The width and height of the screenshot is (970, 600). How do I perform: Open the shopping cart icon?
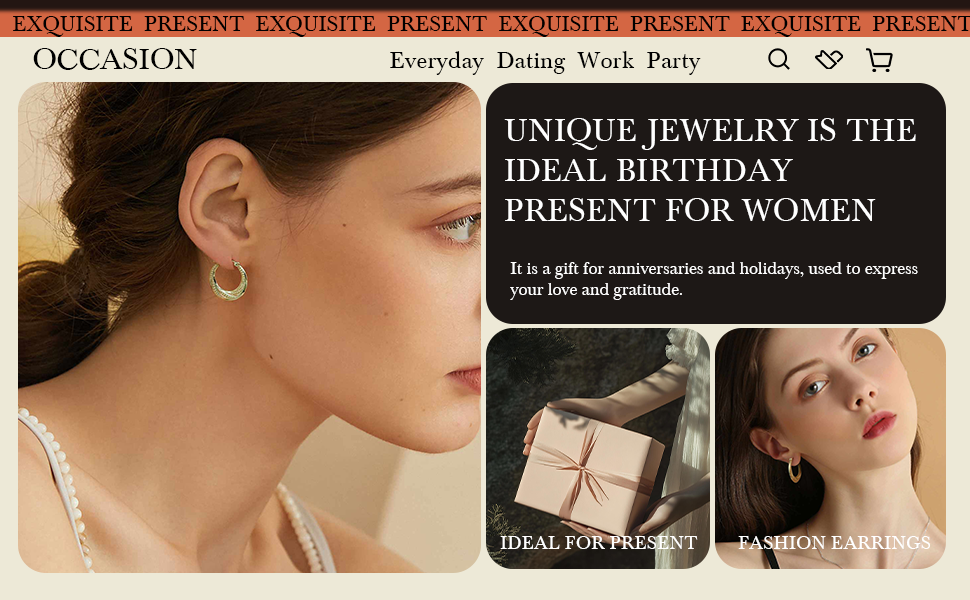(x=879, y=61)
